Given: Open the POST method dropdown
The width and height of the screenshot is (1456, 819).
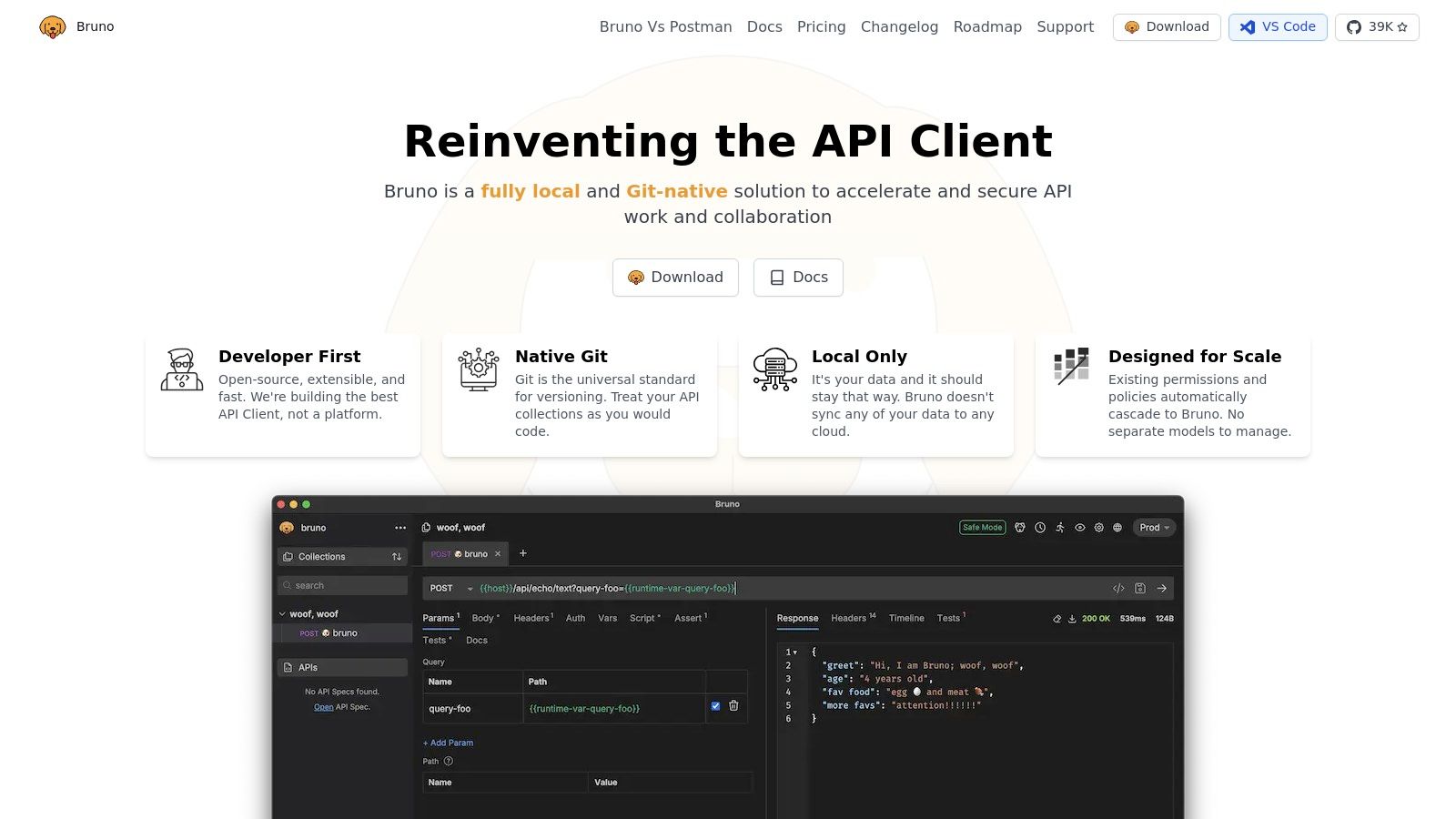Looking at the screenshot, I should click(x=451, y=589).
